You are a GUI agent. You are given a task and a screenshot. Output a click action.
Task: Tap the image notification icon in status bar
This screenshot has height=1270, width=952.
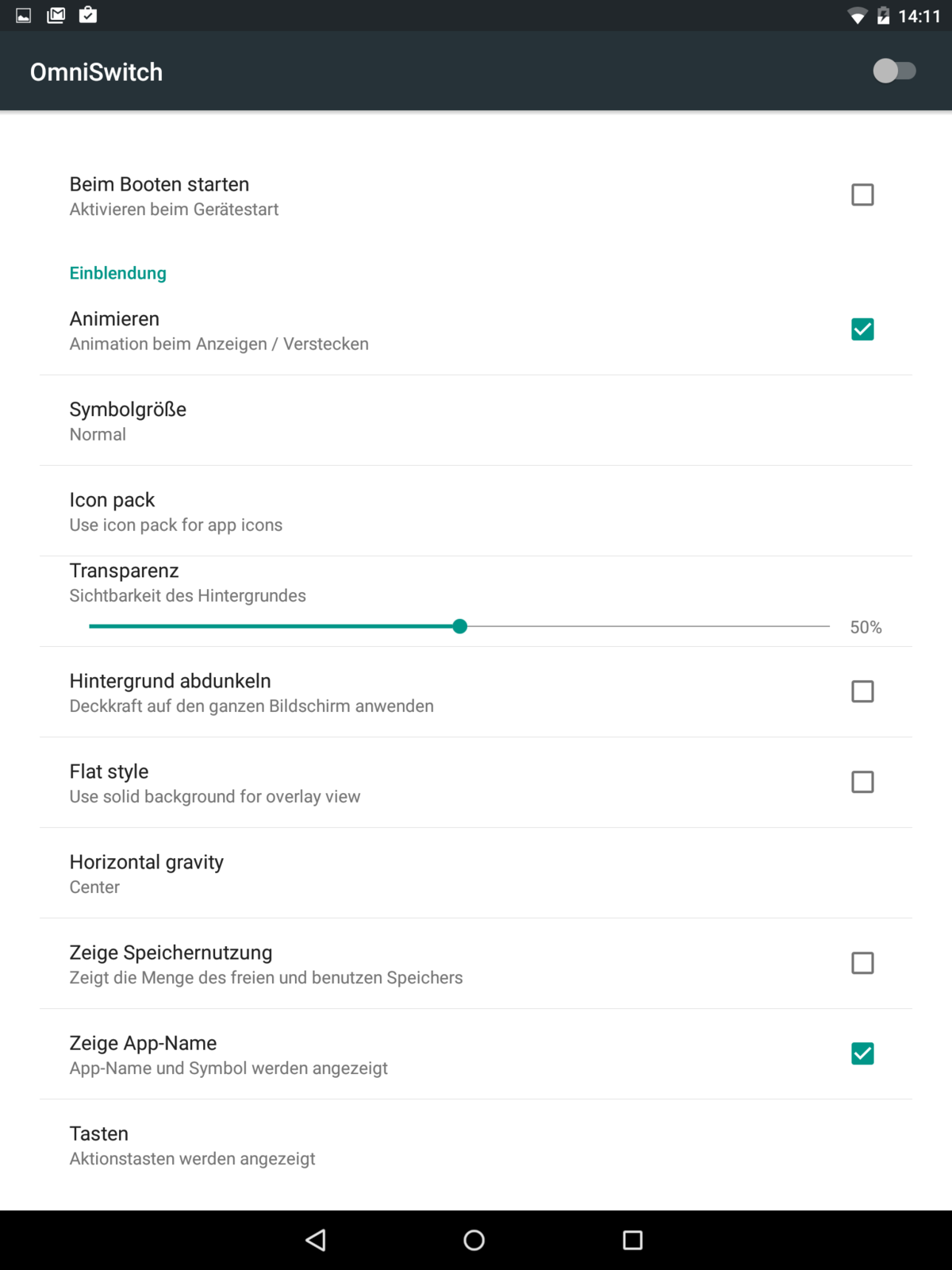(x=24, y=15)
